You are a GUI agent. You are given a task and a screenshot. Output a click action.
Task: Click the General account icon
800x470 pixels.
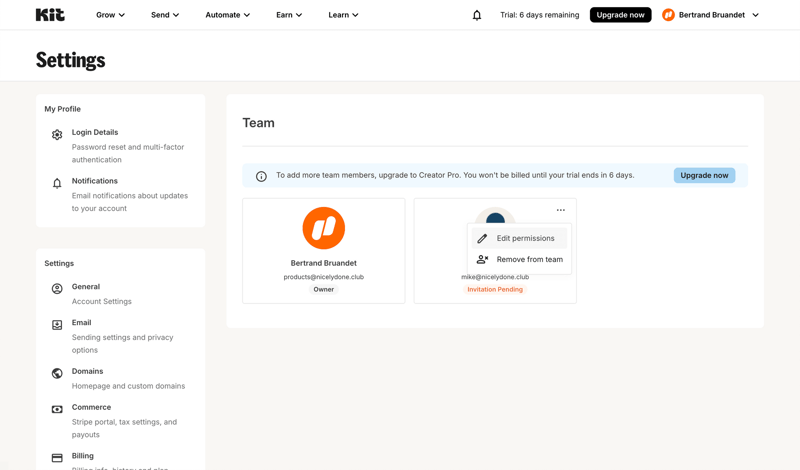[x=57, y=289]
